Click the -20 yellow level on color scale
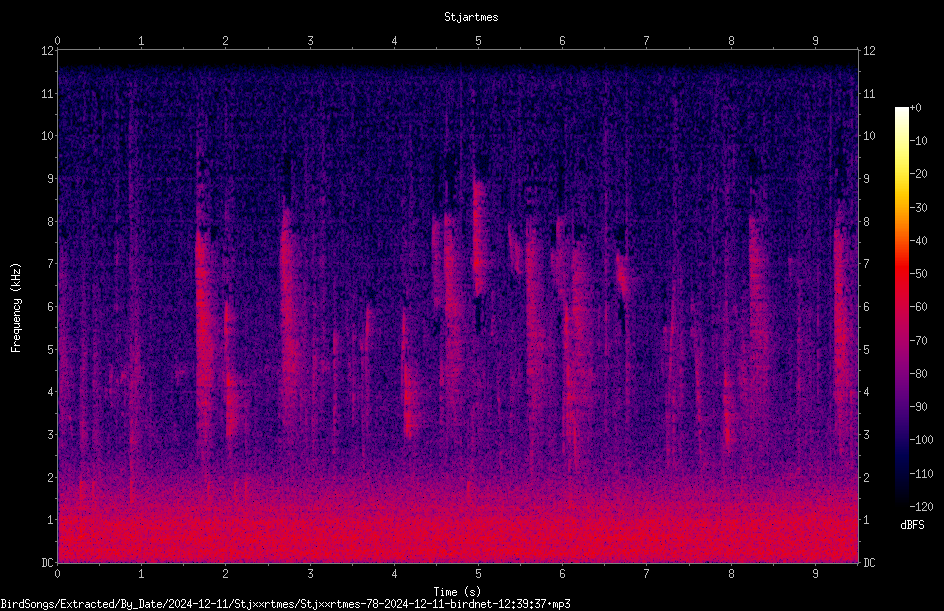 point(918,174)
